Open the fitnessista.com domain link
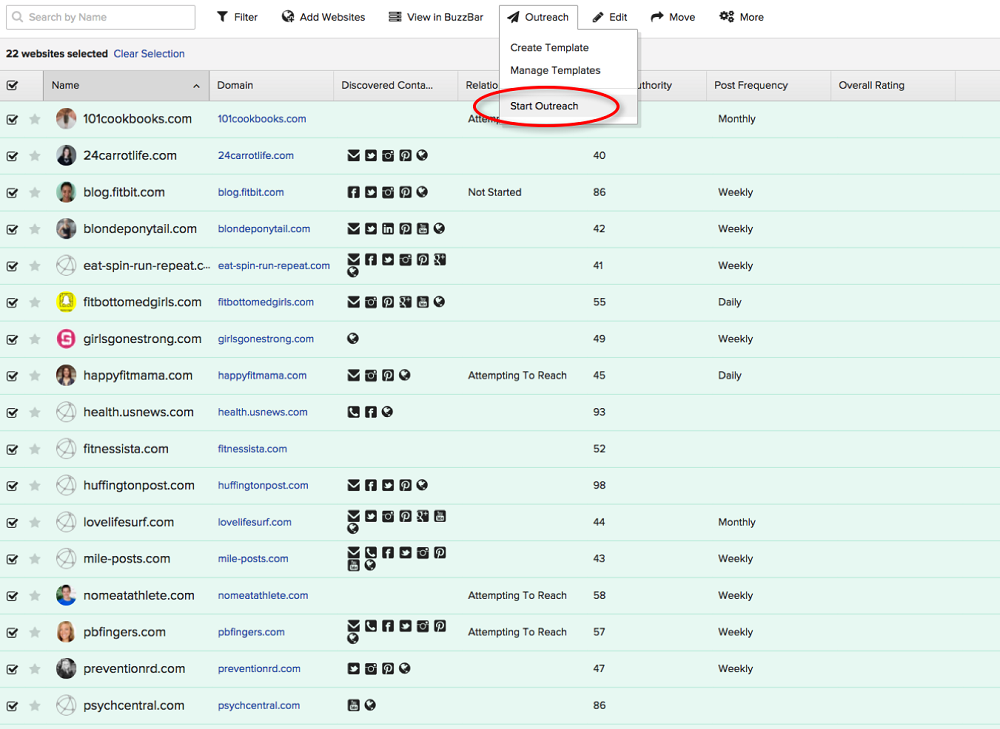Screen dimensions: 1000x729 coord(252,449)
